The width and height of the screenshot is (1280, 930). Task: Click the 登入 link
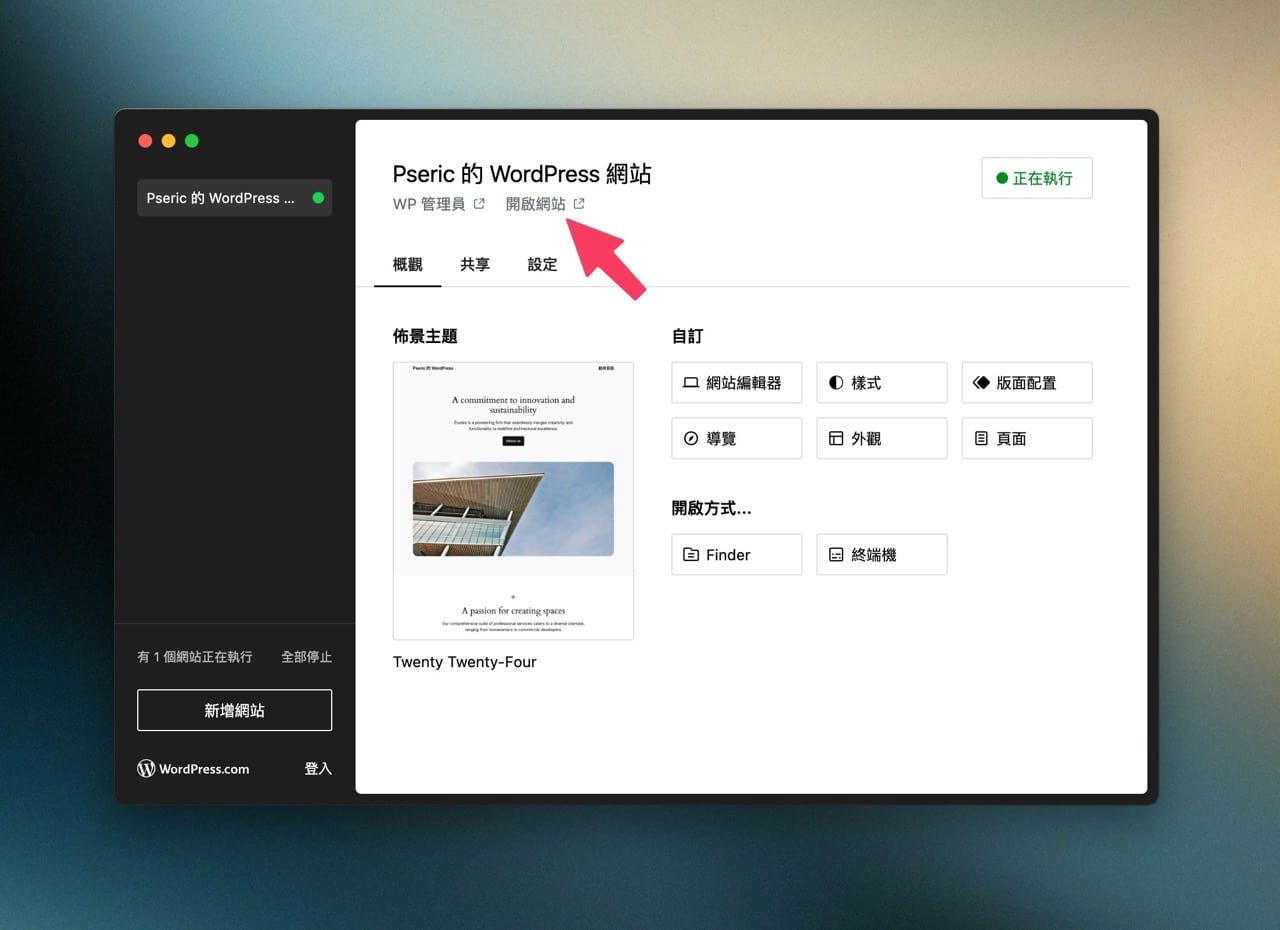pos(318,769)
